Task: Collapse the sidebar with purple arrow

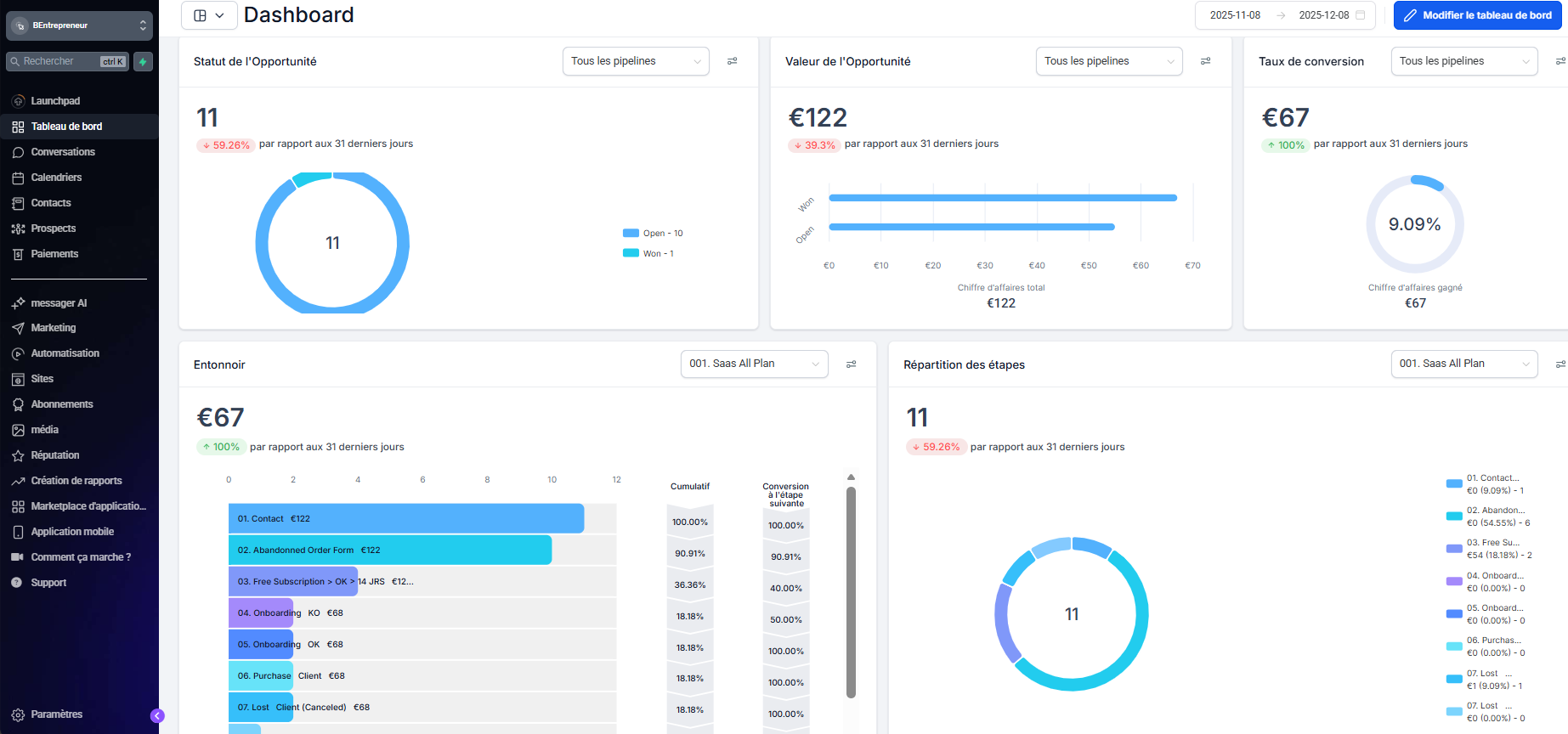Action: tap(157, 715)
